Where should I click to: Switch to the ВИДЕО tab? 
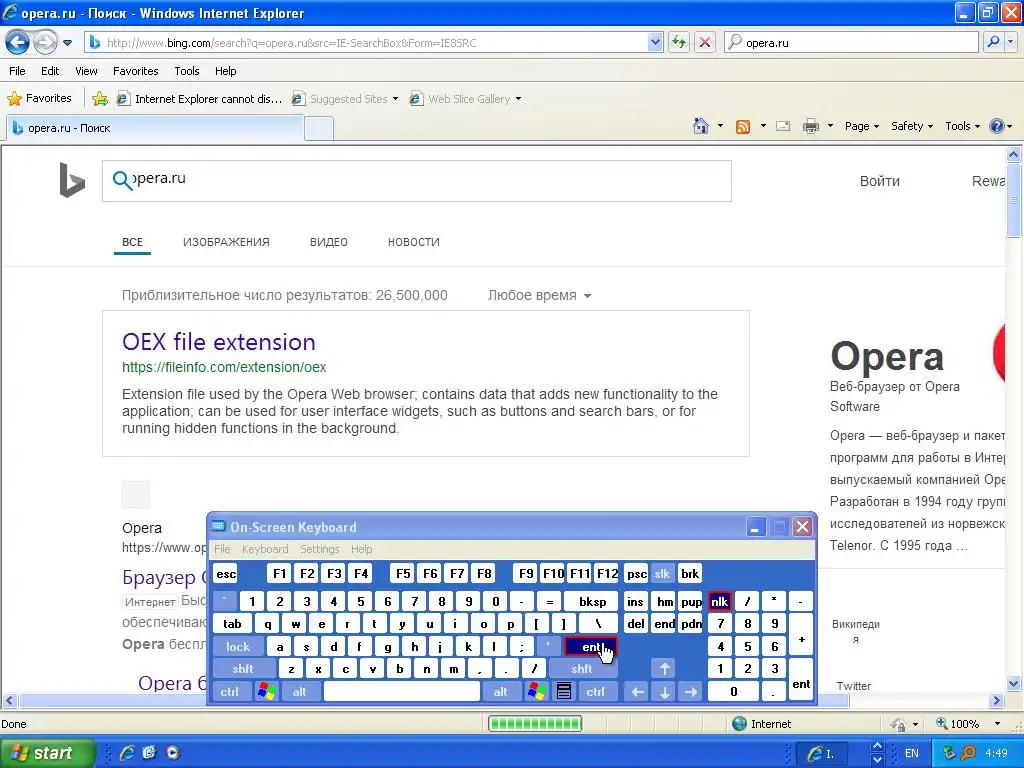pyautogui.click(x=328, y=242)
